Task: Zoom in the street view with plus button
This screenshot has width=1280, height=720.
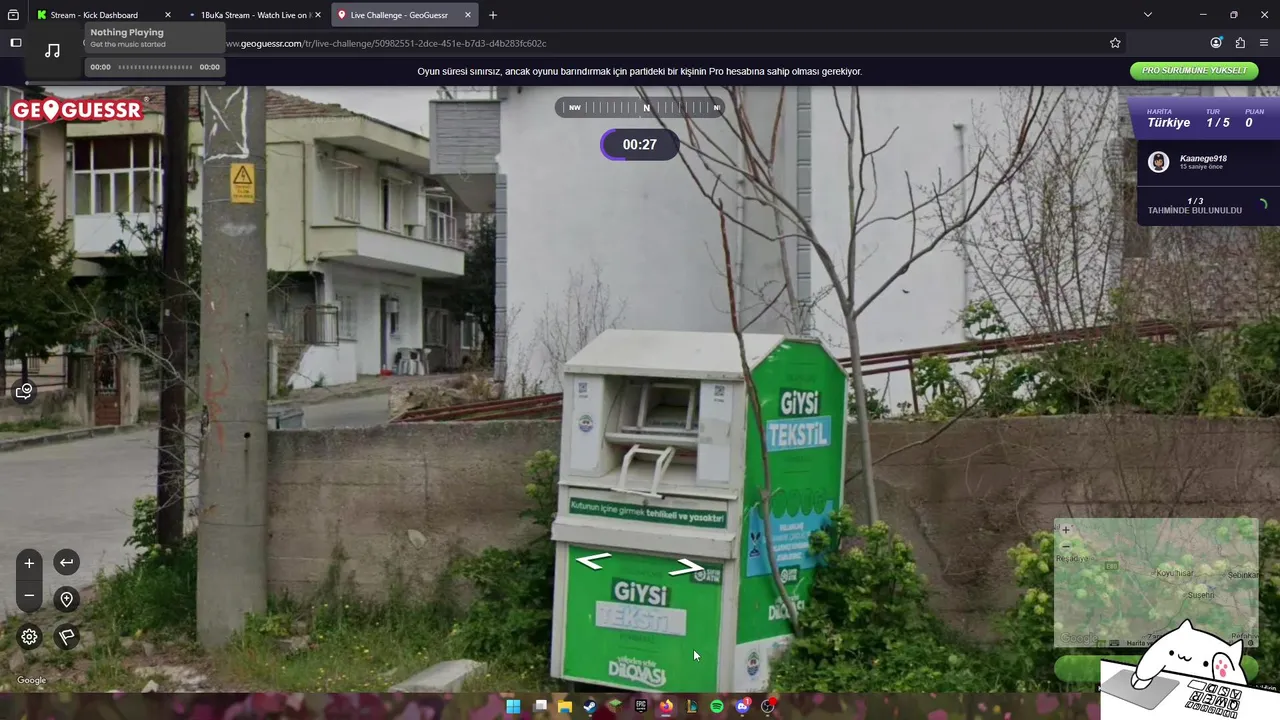Action: pos(29,563)
